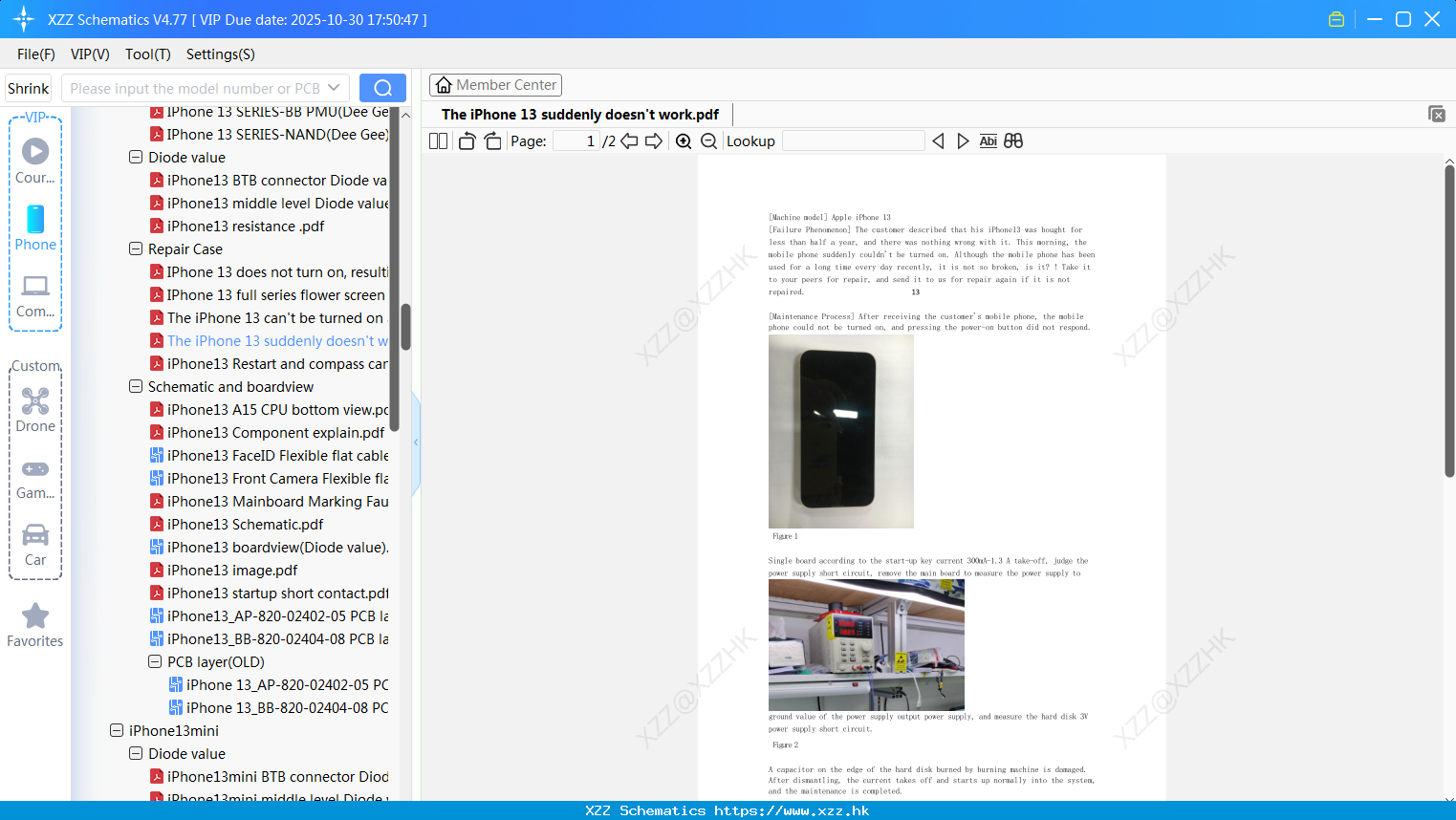The width and height of the screenshot is (1456, 820).
Task: Open iPhone 13_BB-820-02404-08 under PCB layer(OLD)
Action: (x=278, y=707)
